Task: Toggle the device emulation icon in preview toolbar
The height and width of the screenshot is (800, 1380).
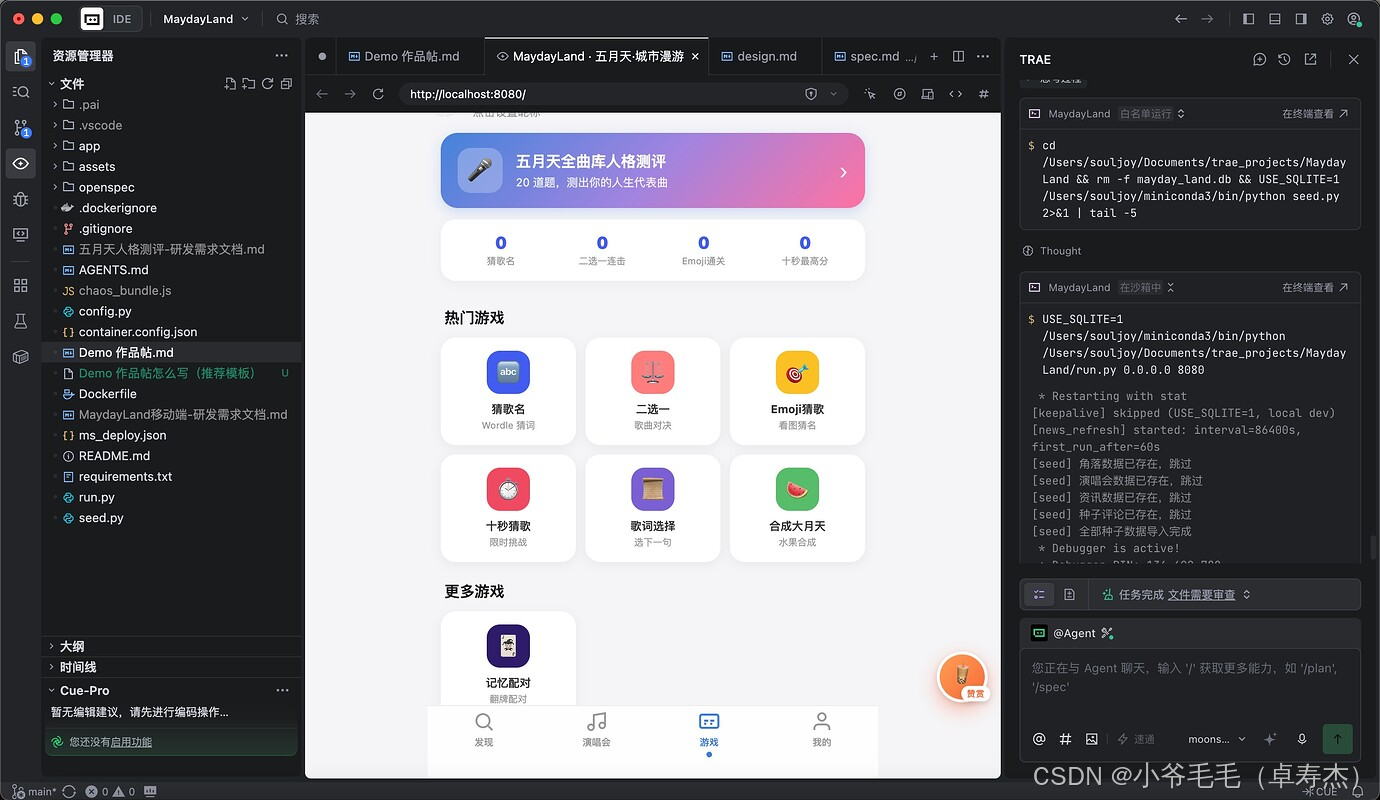Action: tap(928, 94)
